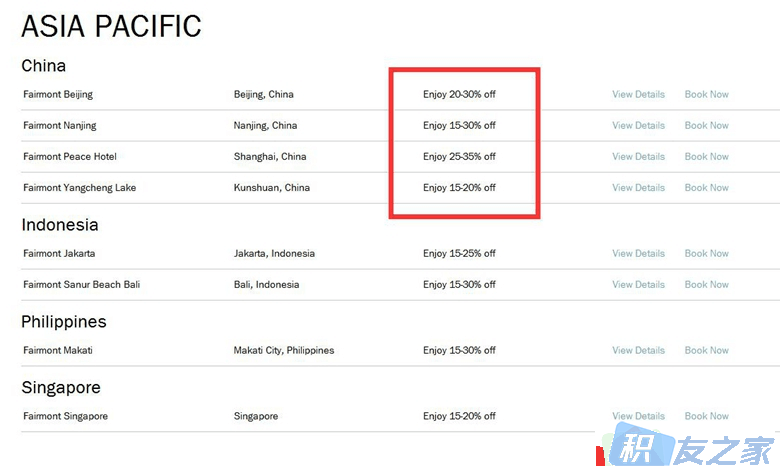Image resolution: width=780 pixels, height=471 pixels.
Task: Select the Fairmont Yangcheng Lake name
Action: 80,188
